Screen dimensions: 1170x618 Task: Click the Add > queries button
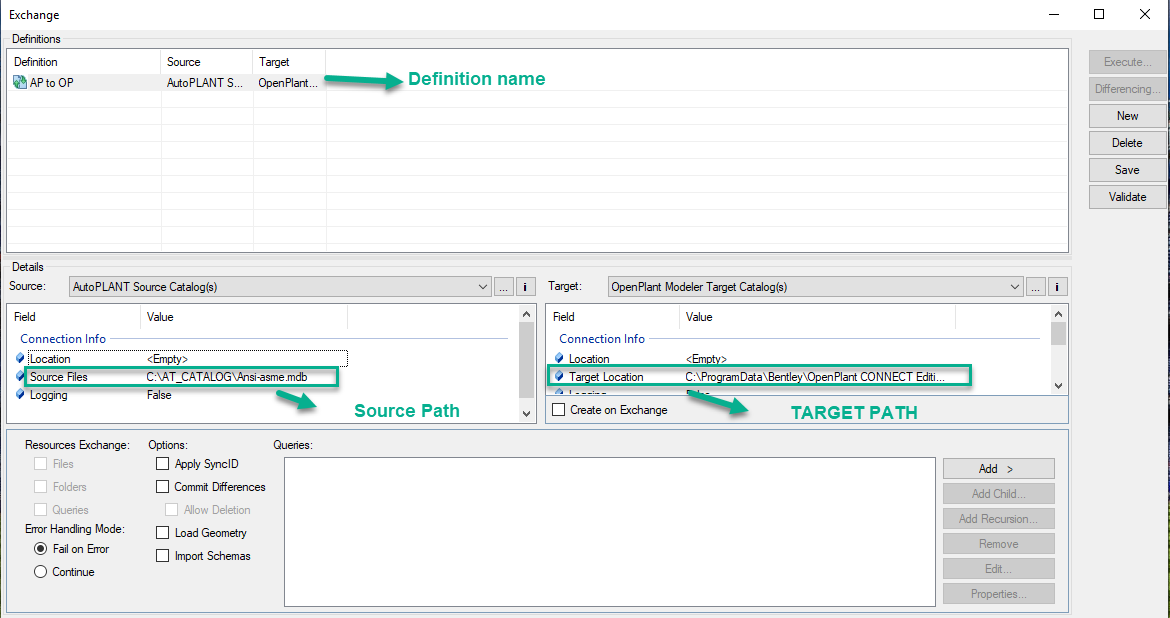point(998,469)
